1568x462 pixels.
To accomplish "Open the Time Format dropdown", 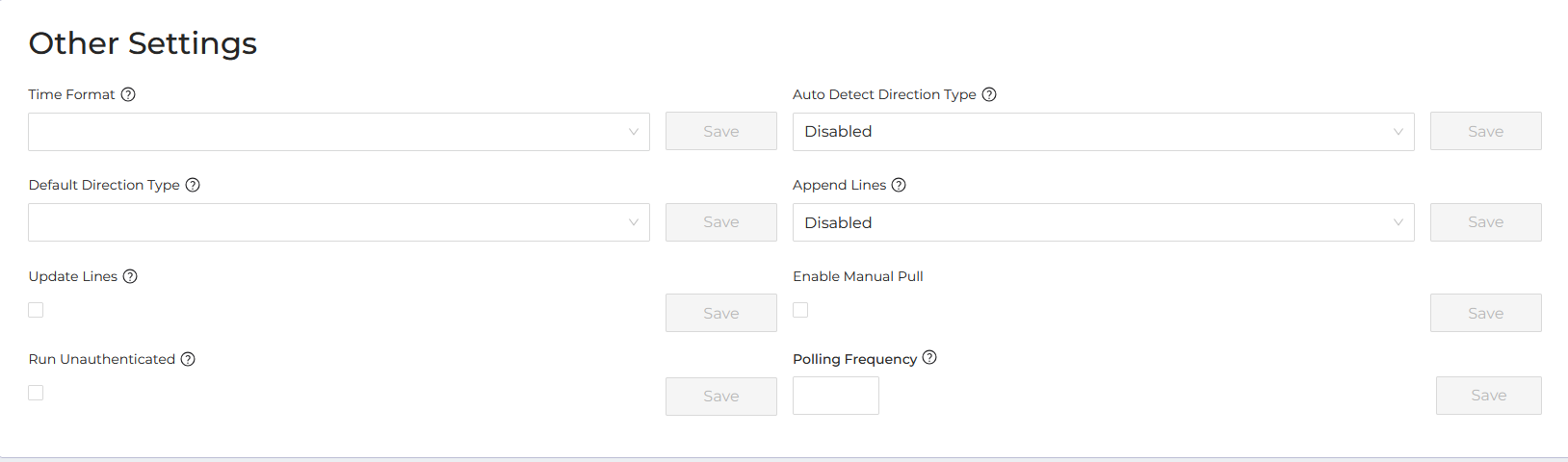I will tap(339, 132).
